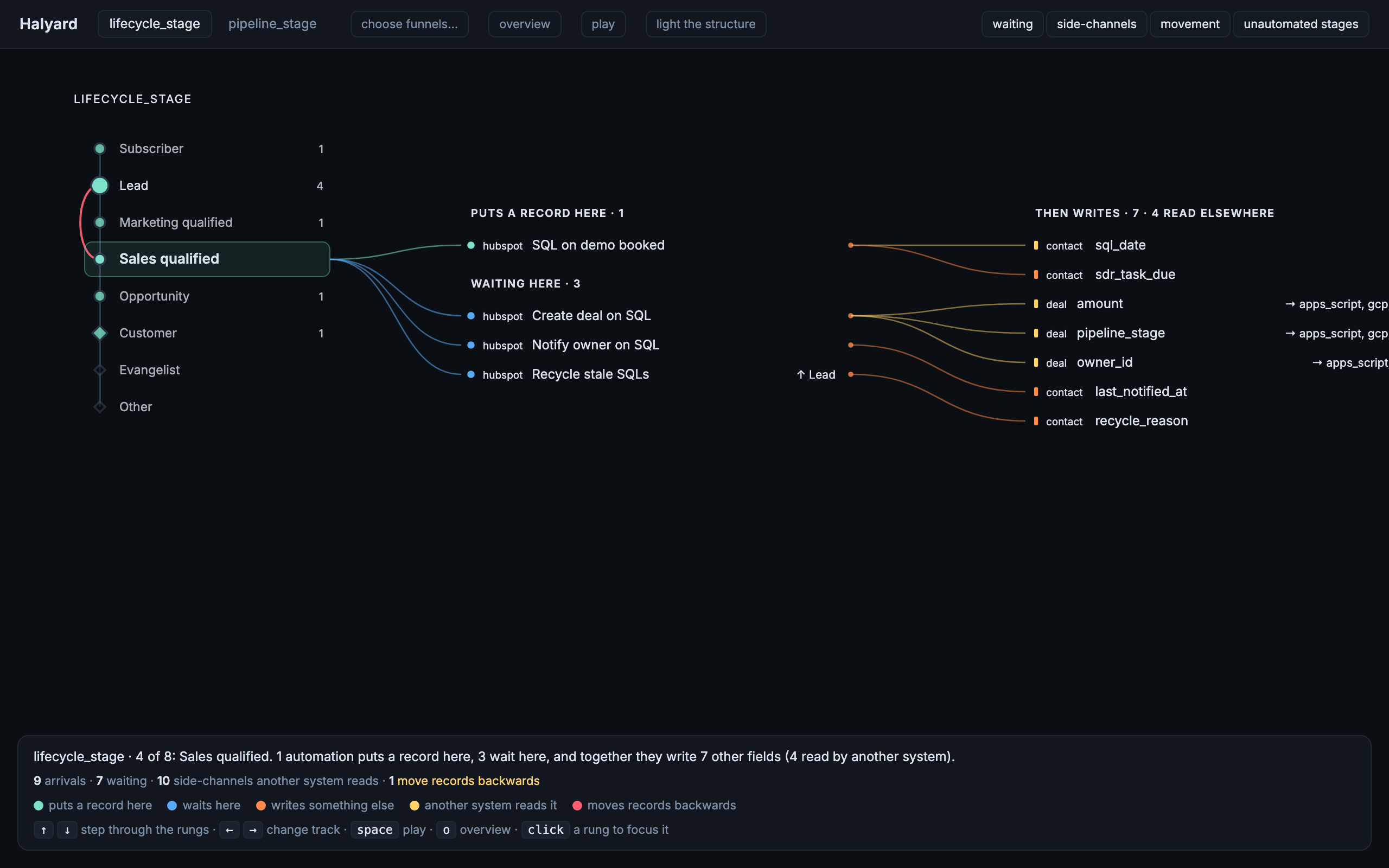Click the yellow marker beside deal amount
This screenshot has height=868, width=1389.
[x=1036, y=304]
